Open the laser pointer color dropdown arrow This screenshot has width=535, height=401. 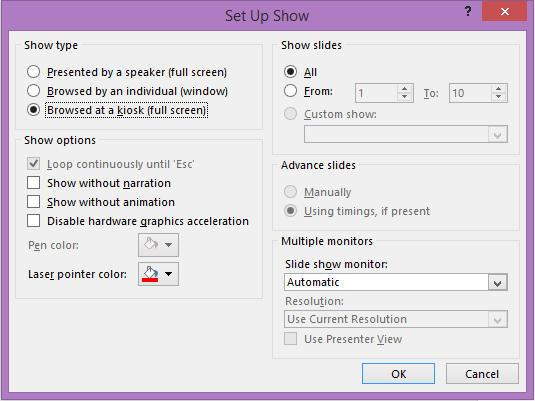pyautogui.click(x=169, y=274)
